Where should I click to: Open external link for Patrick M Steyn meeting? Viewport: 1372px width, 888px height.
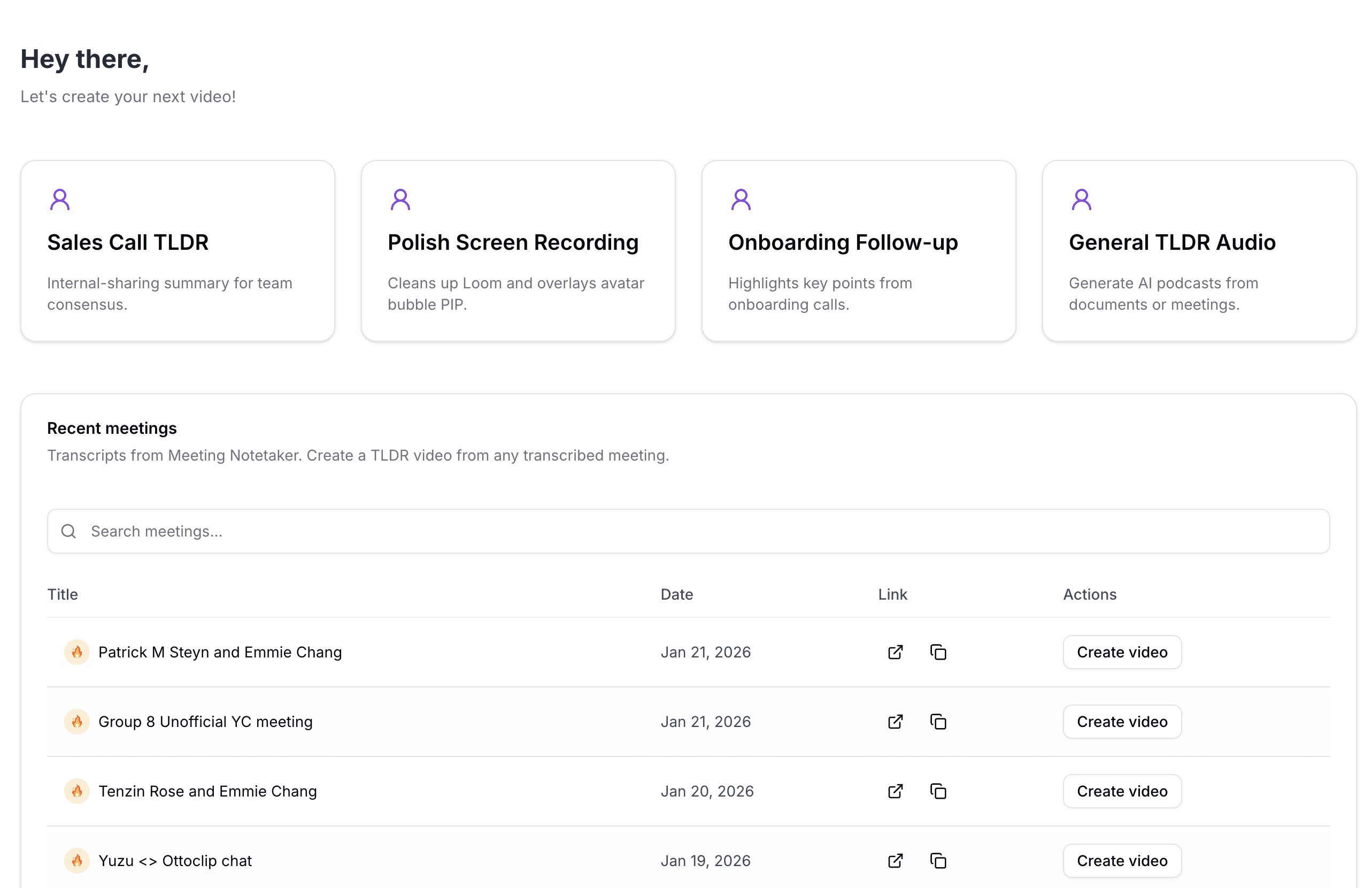coord(895,652)
